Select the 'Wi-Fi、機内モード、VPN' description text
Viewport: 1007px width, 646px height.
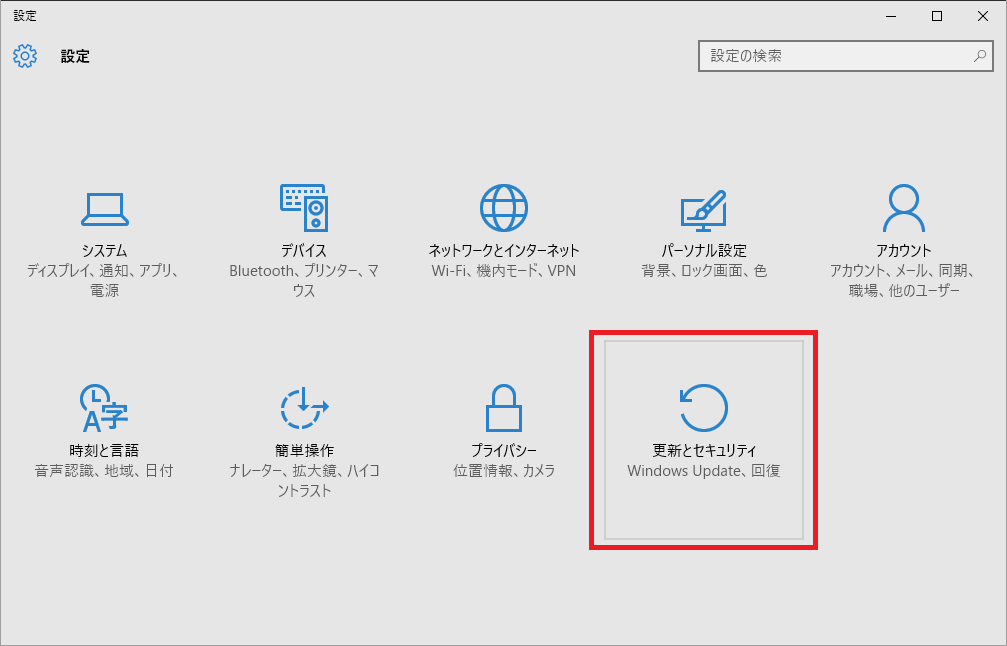pos(504,271)
